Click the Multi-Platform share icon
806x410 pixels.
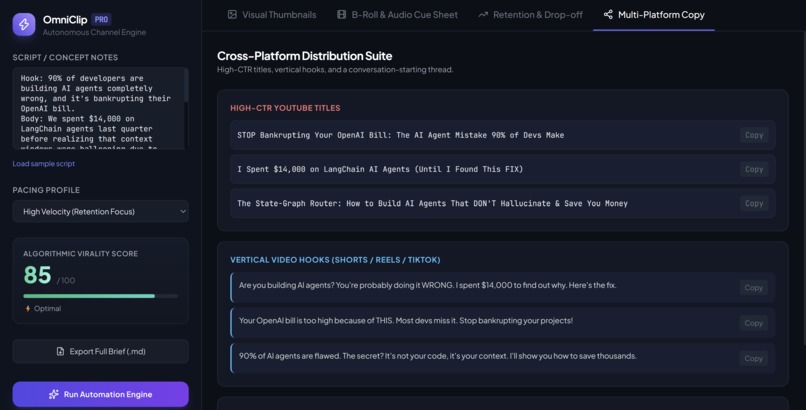[608, 14]
